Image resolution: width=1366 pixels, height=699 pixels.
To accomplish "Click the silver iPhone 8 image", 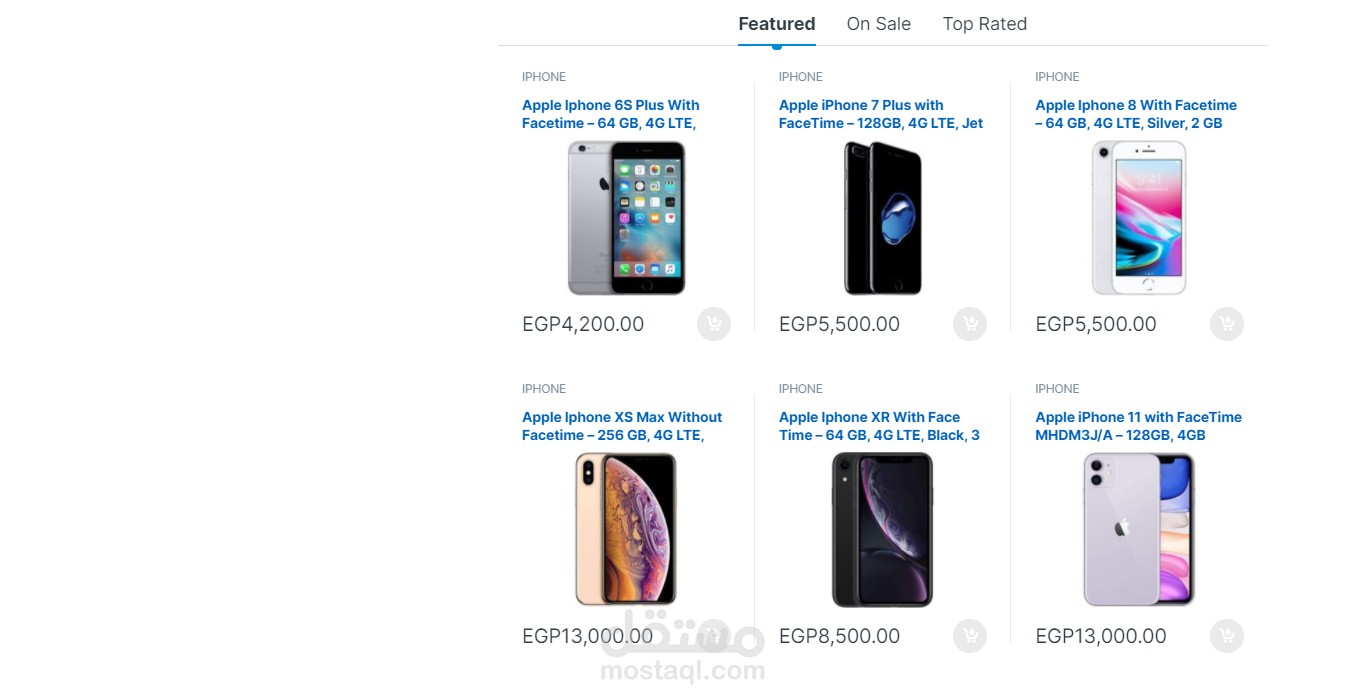I will point(1139,218).
